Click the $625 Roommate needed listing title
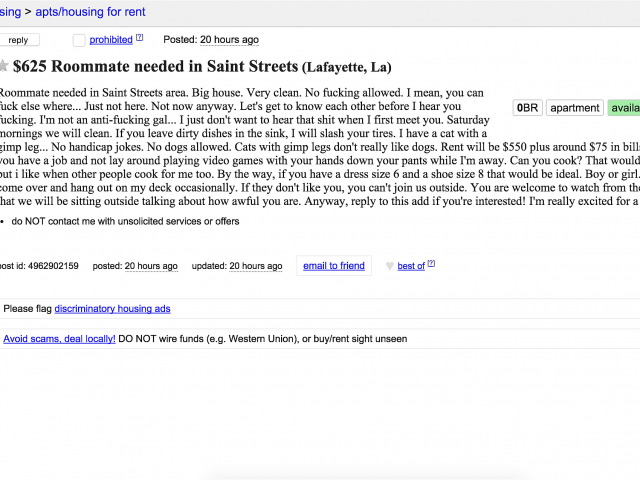Image resolution: width=640 pixels, height=480 pixels. 202,67
